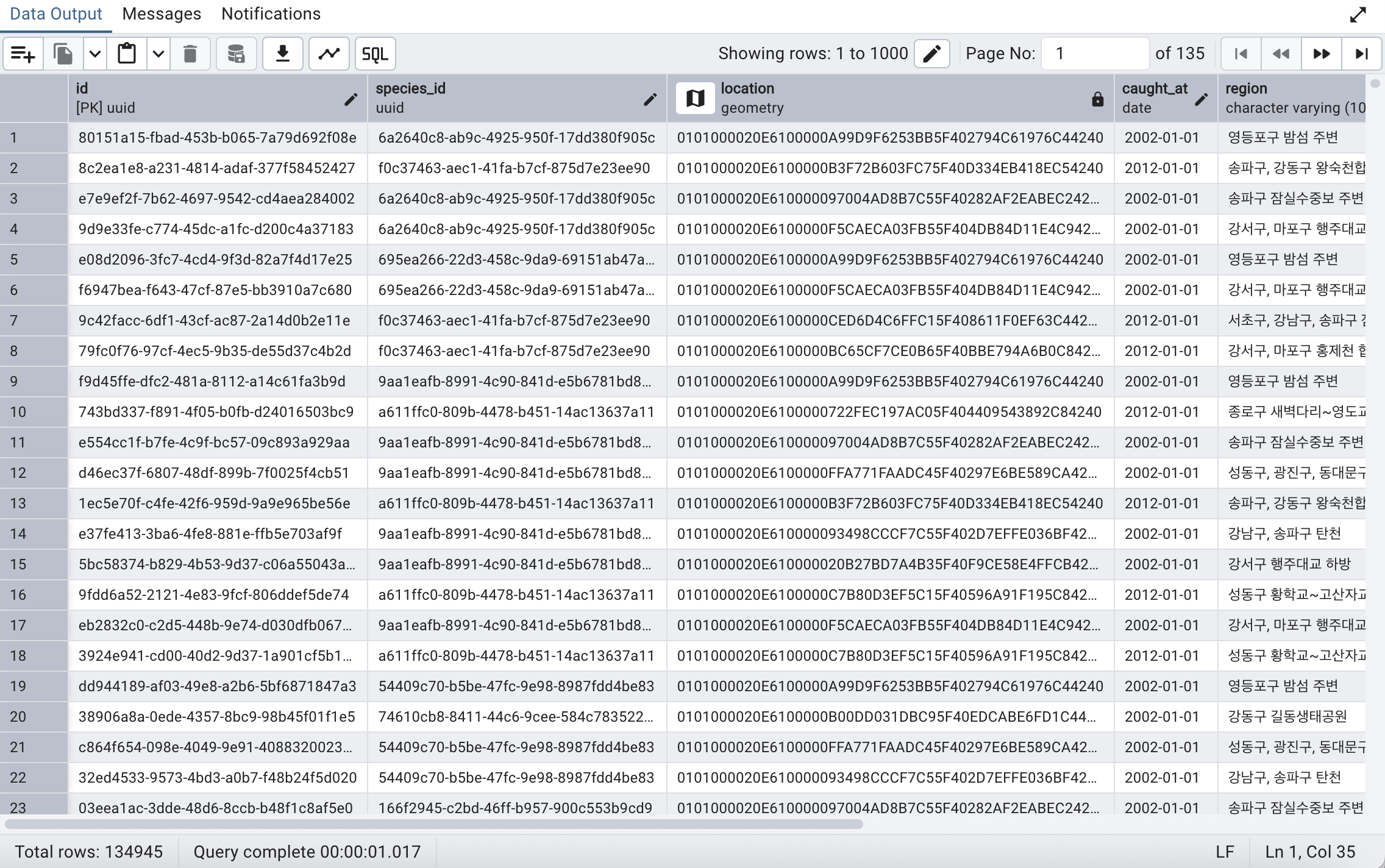Save data changes to the database
The height and width of the screenshot is (868, 1385).
point(236,54)
